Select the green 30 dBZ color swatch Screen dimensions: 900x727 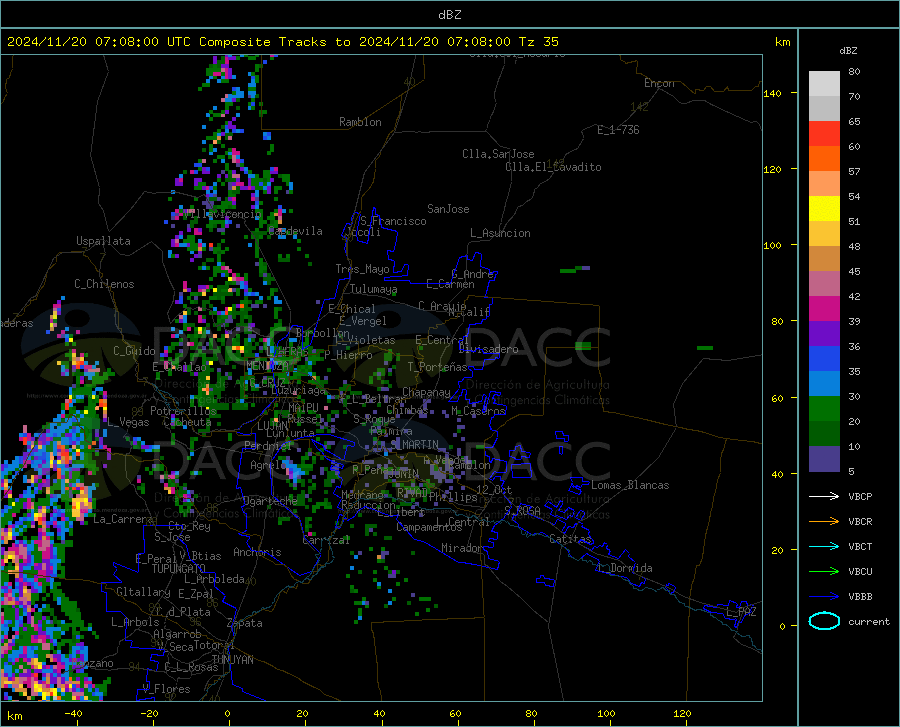(824, 409)
